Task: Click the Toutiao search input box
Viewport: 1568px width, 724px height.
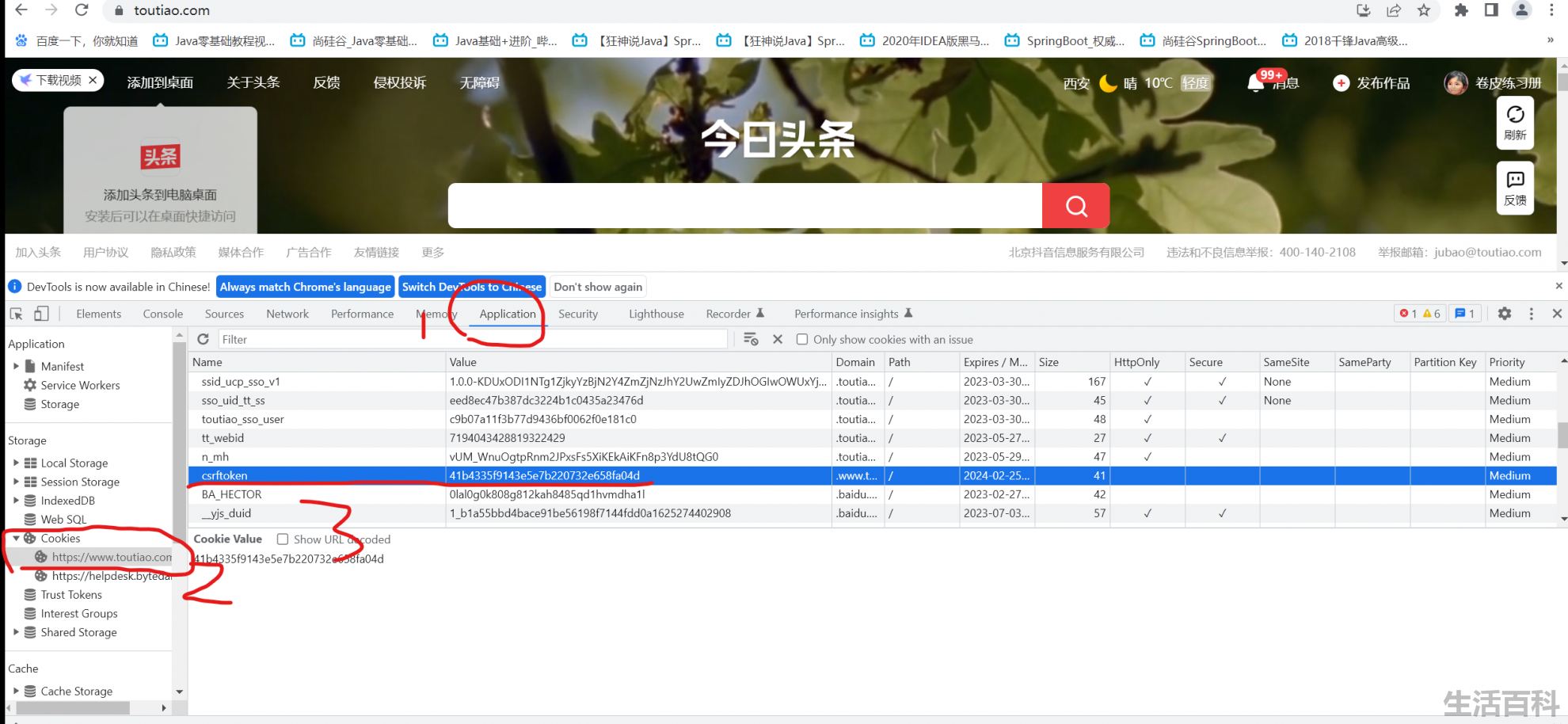Action: (745, 206)
